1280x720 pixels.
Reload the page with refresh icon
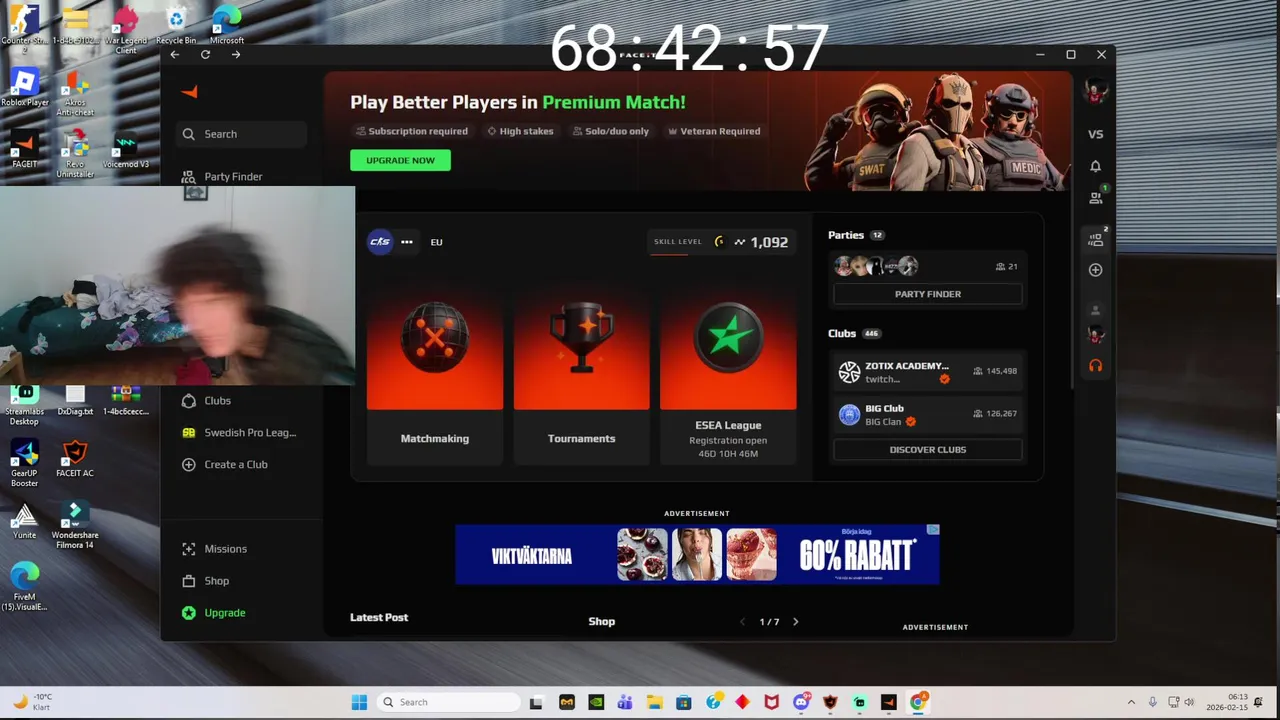click(205, 55)
